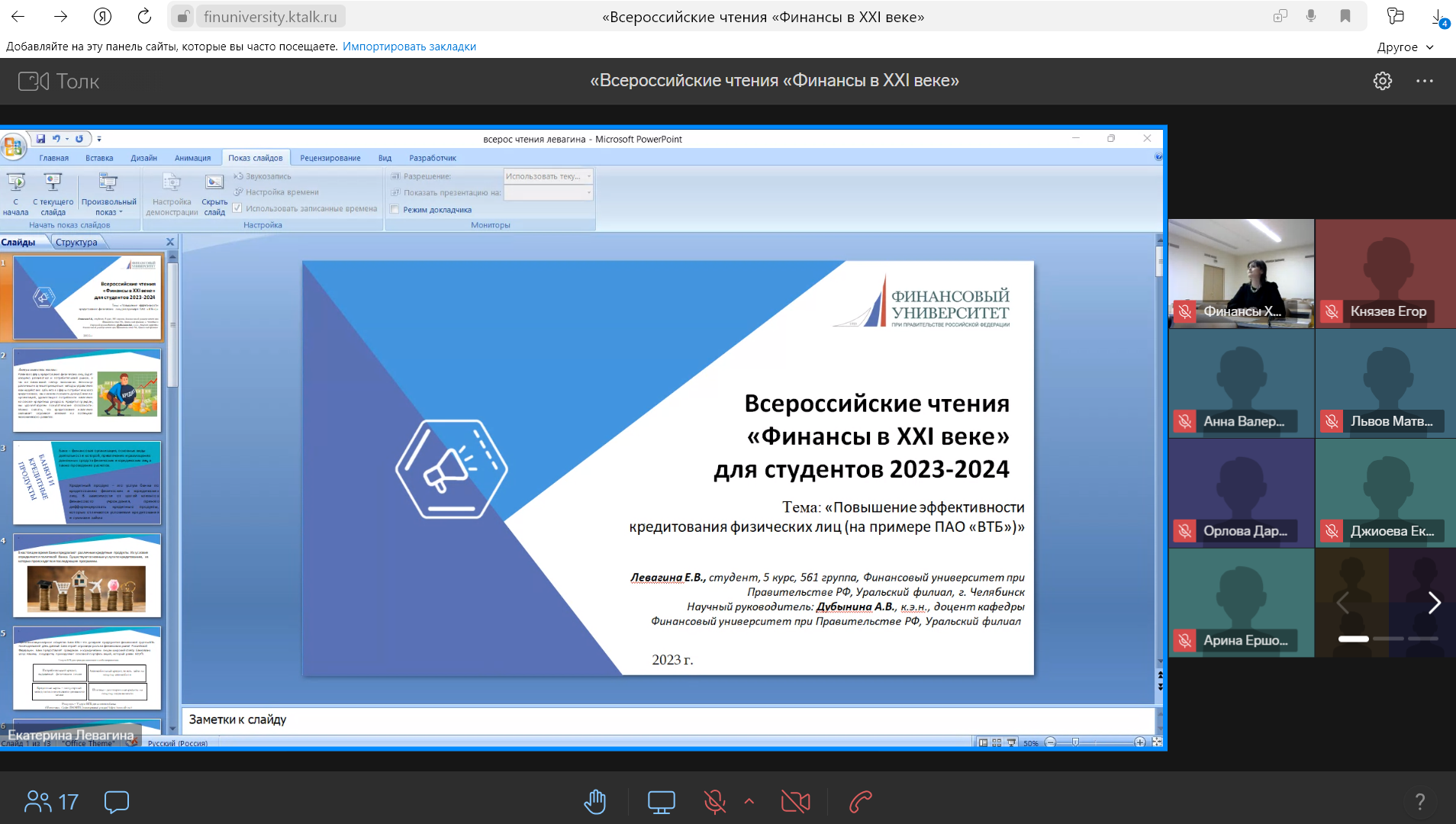
Task: Reload the browser page
Action: (x=144, y=16)
